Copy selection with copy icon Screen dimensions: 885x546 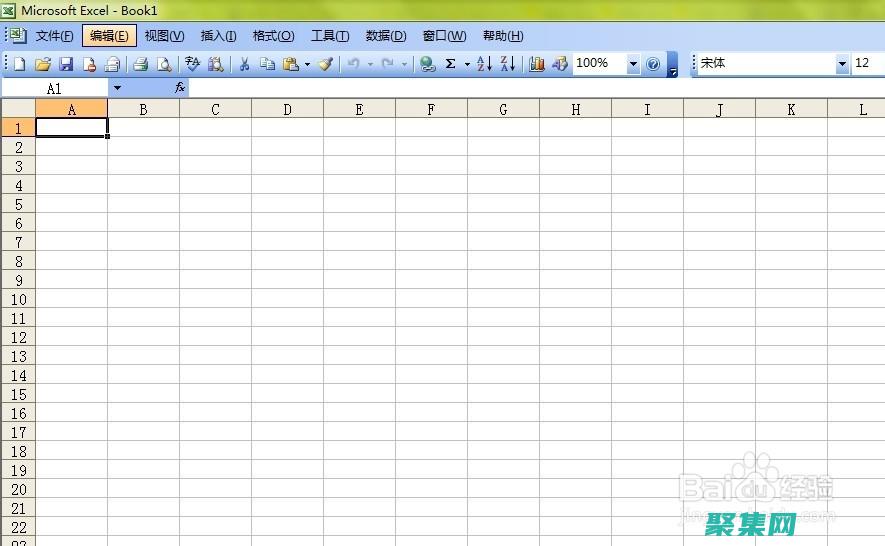tap(267, 64)
